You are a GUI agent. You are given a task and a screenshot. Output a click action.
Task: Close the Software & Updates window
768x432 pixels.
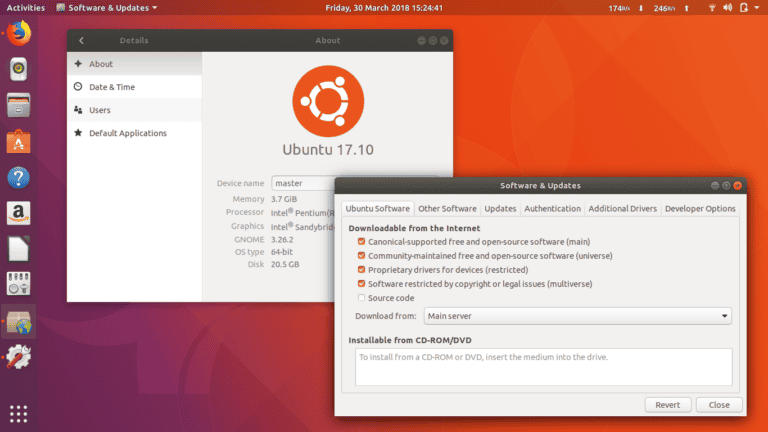pyautogui.click(x=738, y=186)
